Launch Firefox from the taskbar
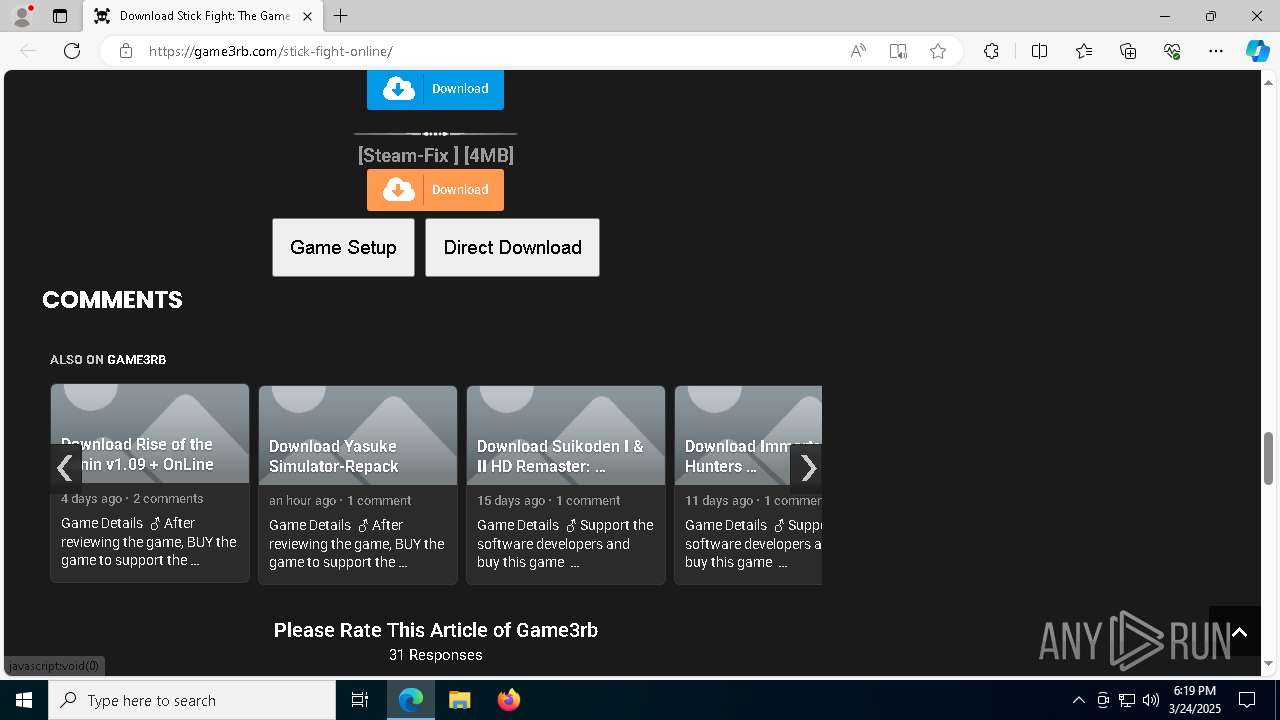The width and height of the screenshot is (1280, 720). click(x=508, y=700)
